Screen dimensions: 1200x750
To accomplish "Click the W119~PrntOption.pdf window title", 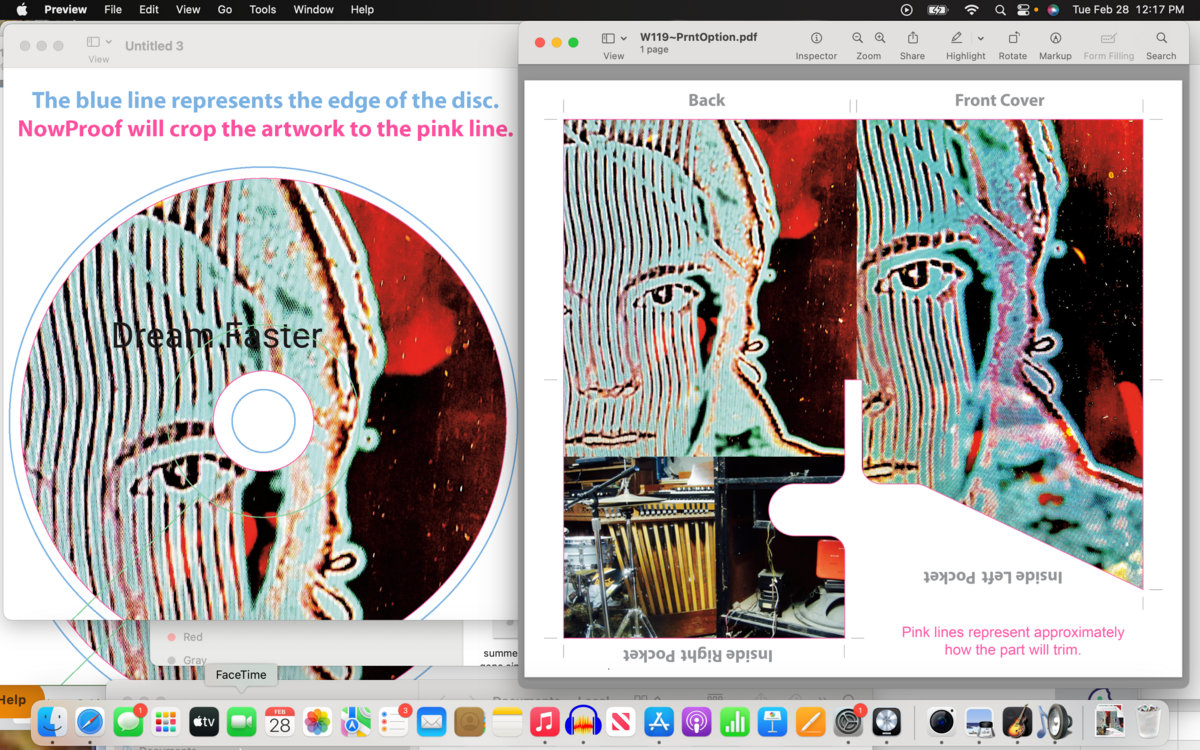I will point(698,37).
